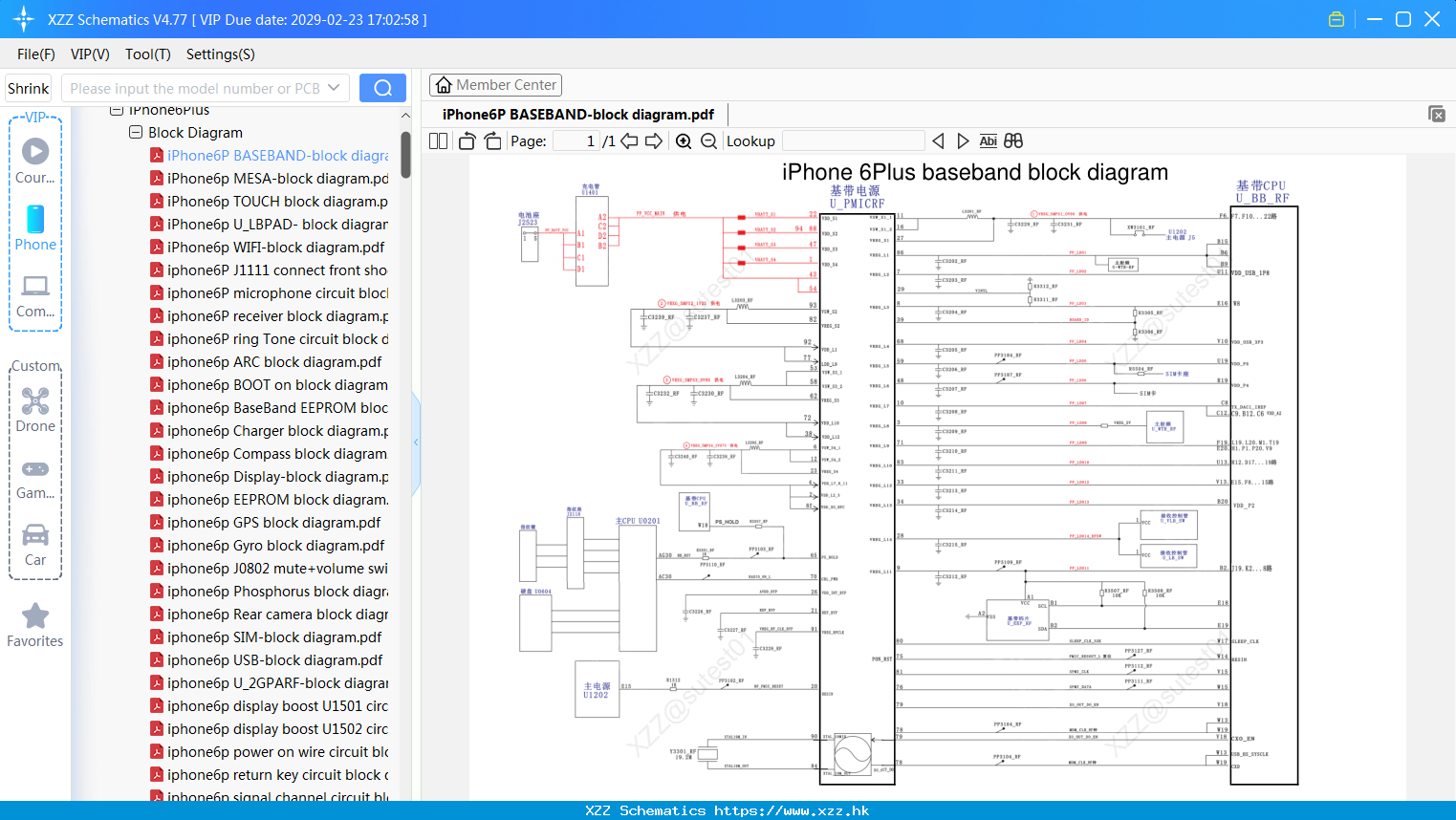Open iphone6p SIM-block diagram.pdf
This screenshot has height=820, width=1456.
coord(267,637)
